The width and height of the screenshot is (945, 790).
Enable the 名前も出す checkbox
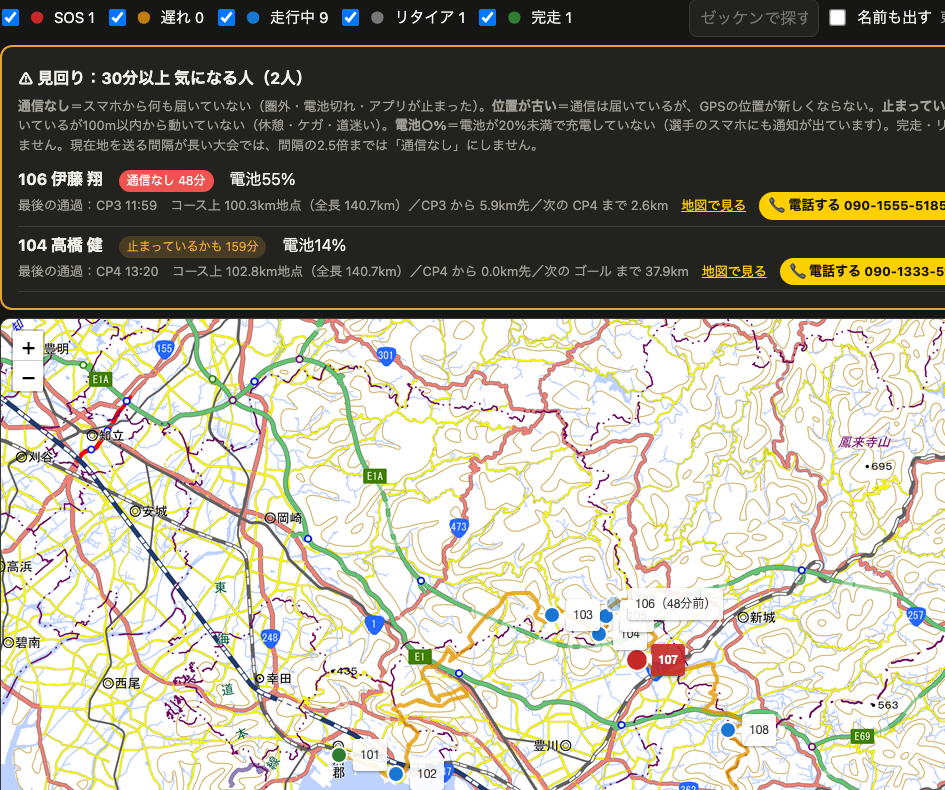coord(837,17)
